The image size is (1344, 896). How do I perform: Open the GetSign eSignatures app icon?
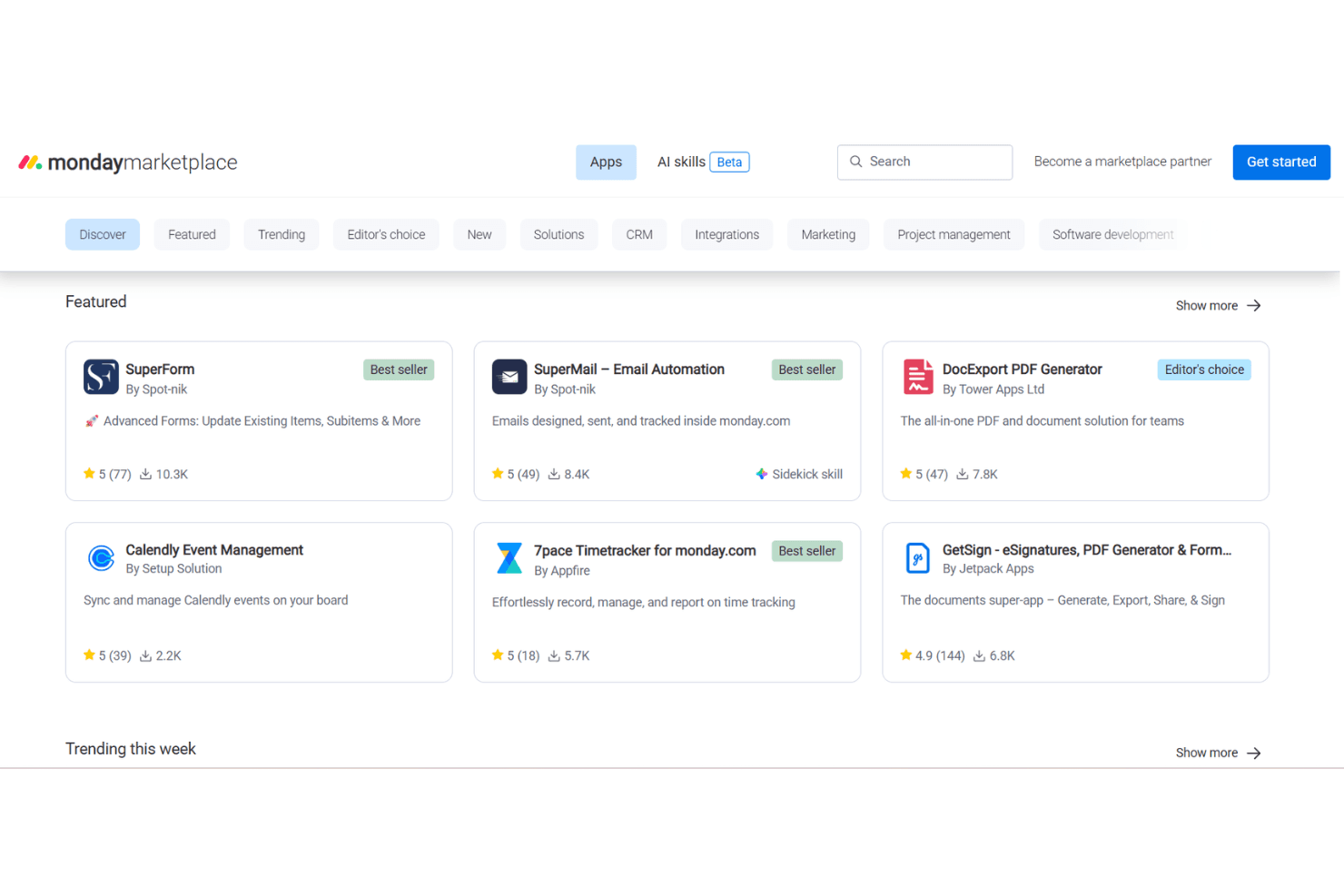pos(918,557)
